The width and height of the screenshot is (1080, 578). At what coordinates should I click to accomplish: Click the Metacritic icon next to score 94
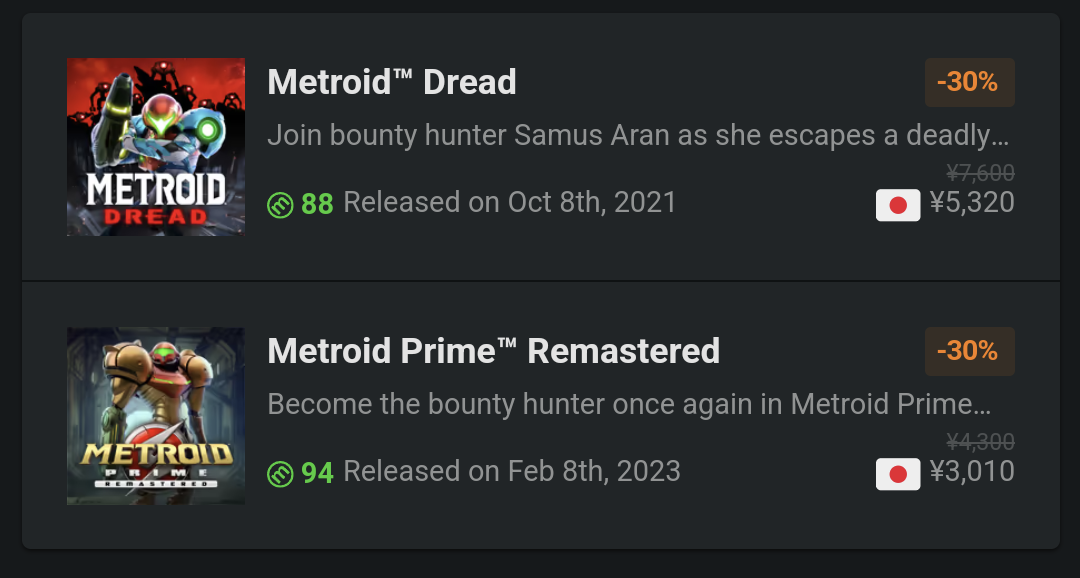point(280,474)
